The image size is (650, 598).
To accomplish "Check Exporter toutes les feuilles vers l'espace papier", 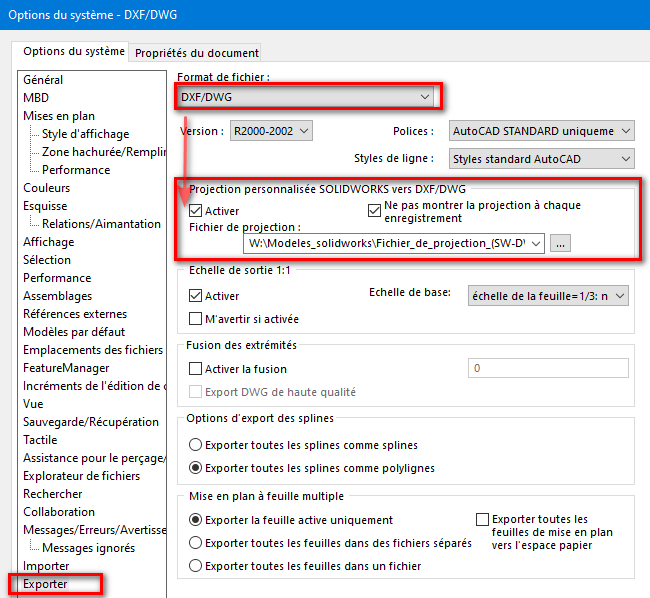I will point(483,520).
